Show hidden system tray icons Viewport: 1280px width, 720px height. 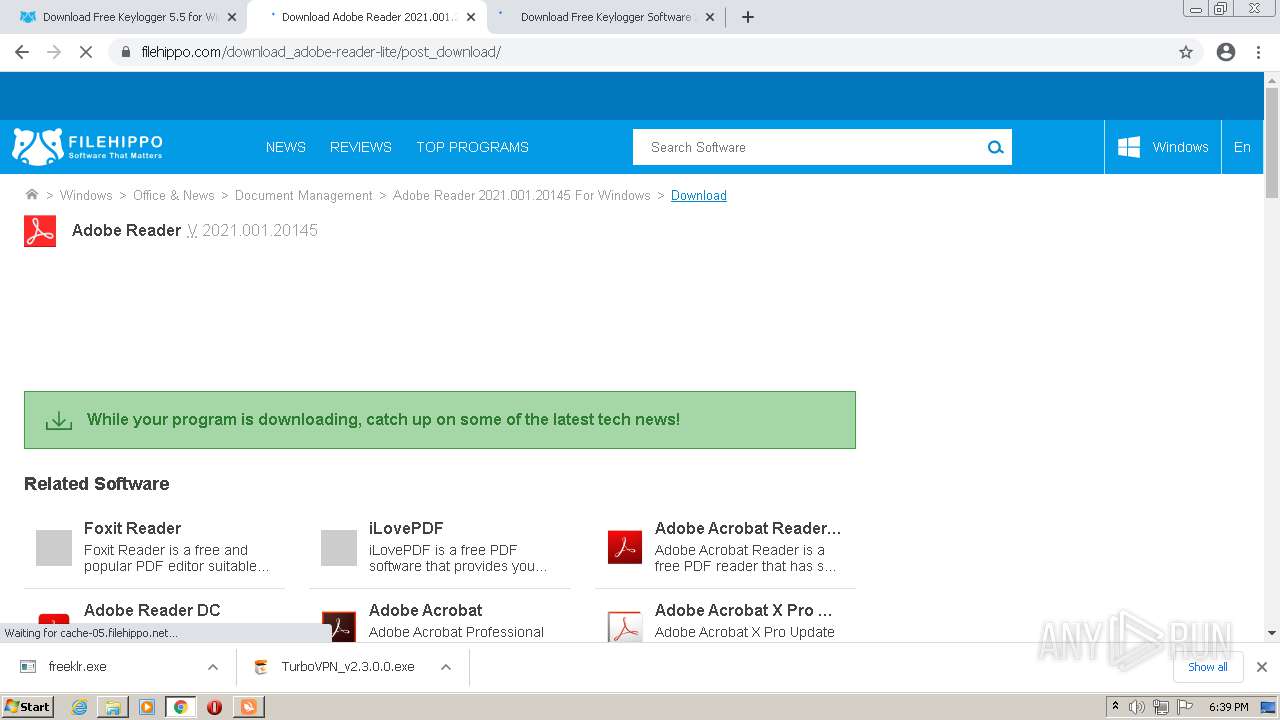point(1115,707)
